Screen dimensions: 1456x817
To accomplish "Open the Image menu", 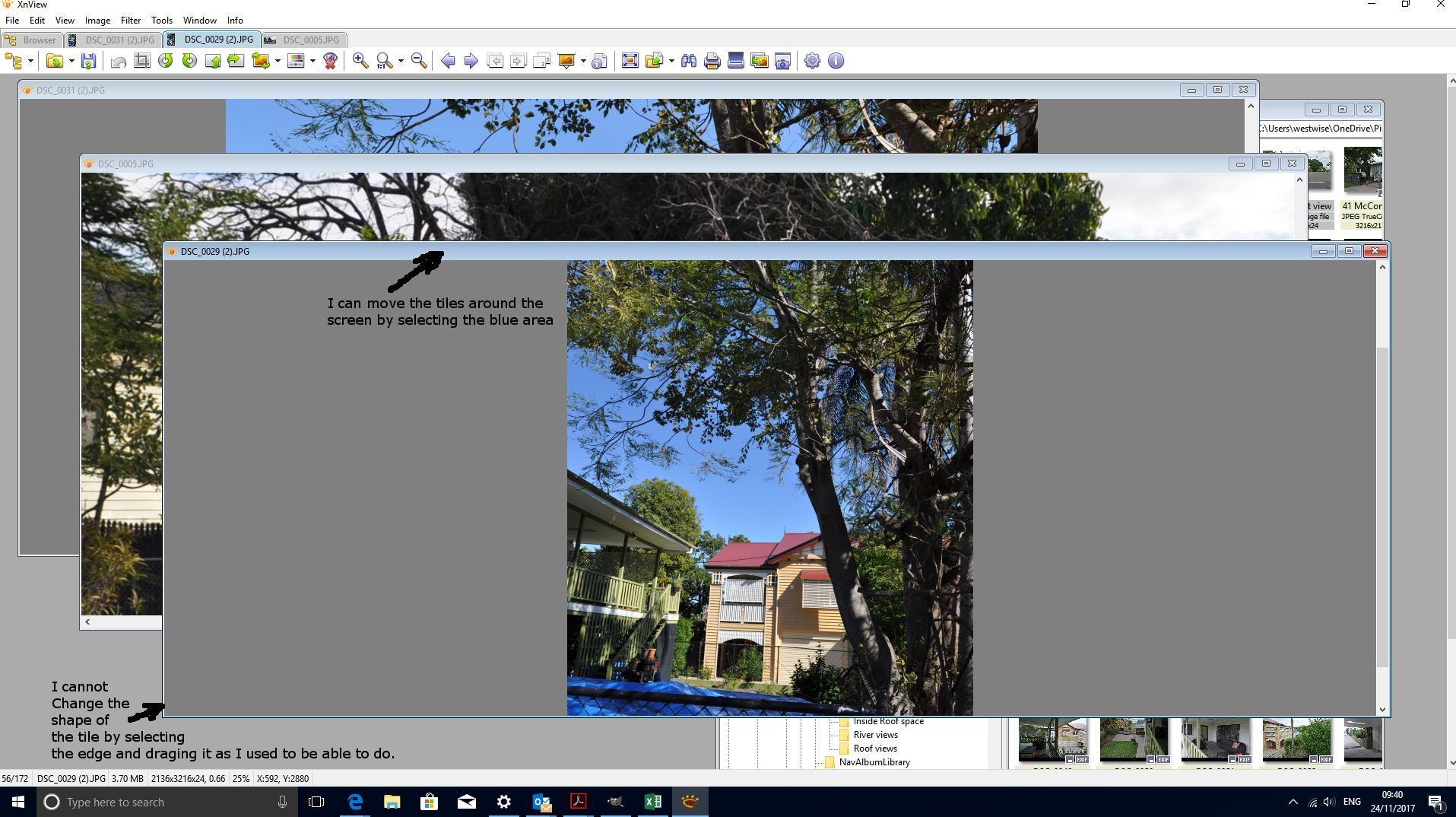I will click(x=97, y=21).
